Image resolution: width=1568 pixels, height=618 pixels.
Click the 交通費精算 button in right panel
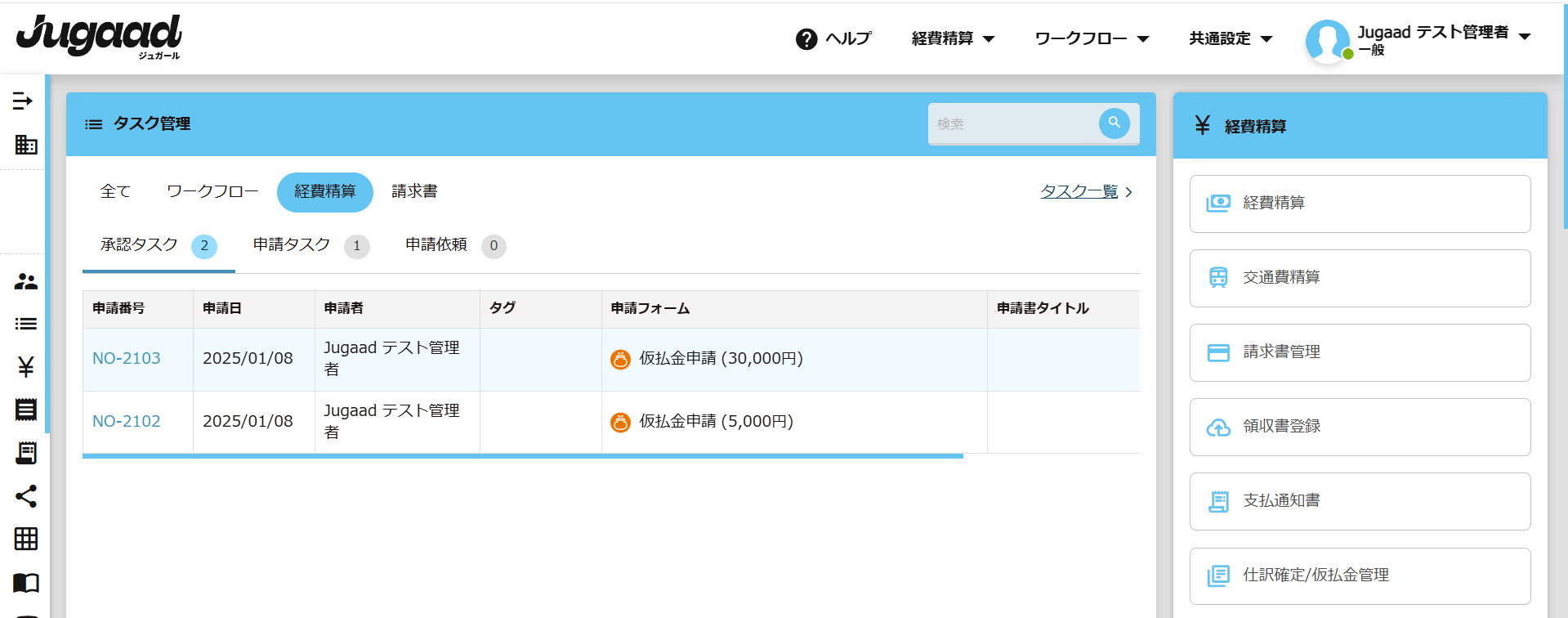[1360, 278]
